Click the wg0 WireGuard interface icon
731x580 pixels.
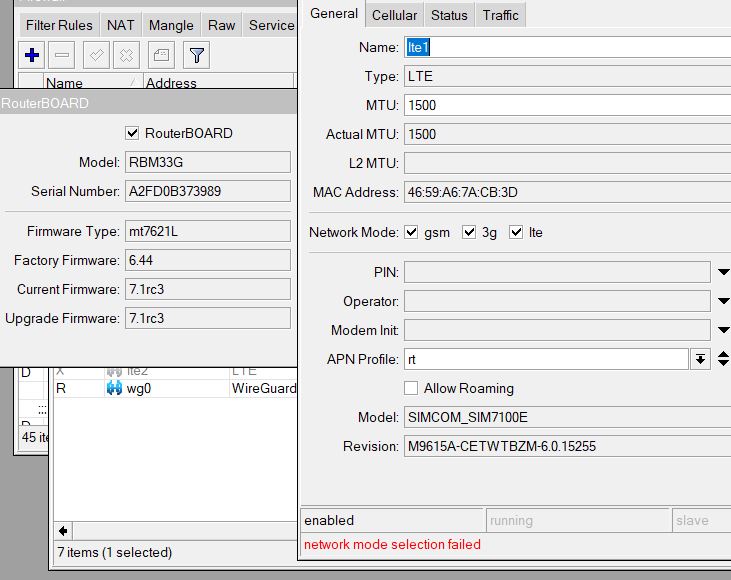[114, 388]
